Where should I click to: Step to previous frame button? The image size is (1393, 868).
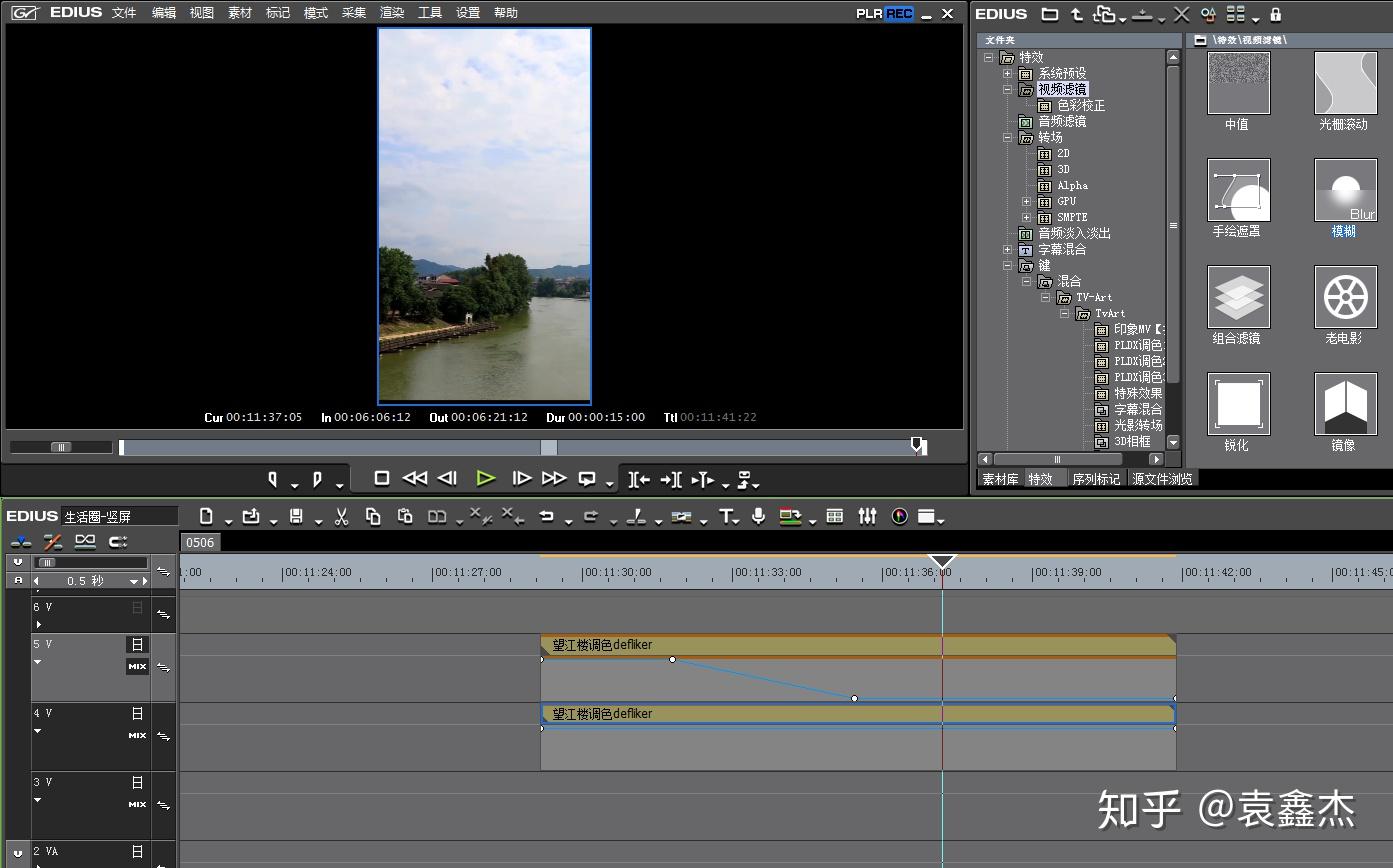[x=448, y=479]
